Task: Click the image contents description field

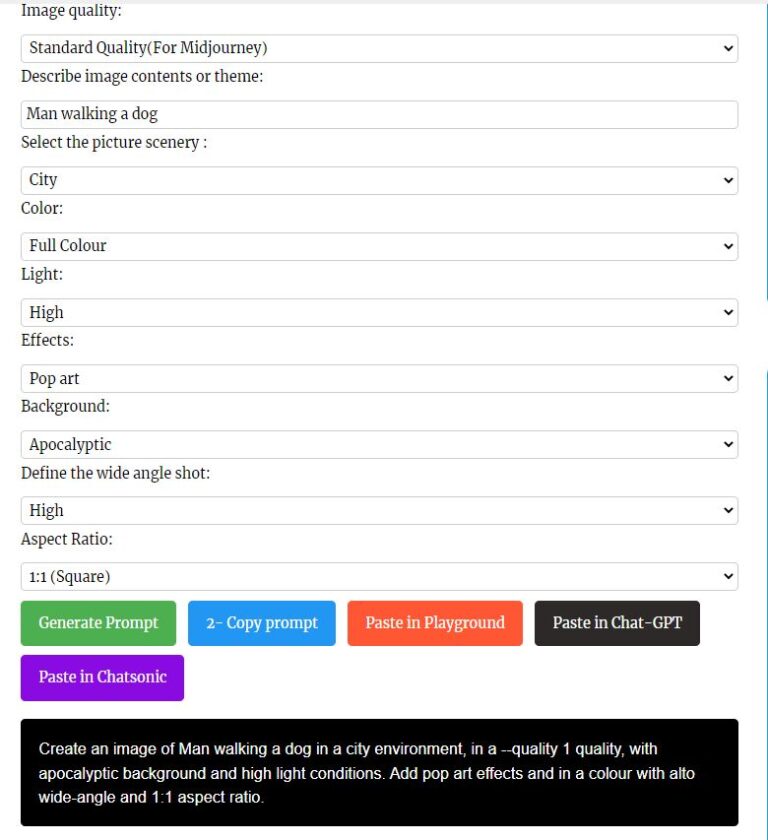Action: point(378,114)
